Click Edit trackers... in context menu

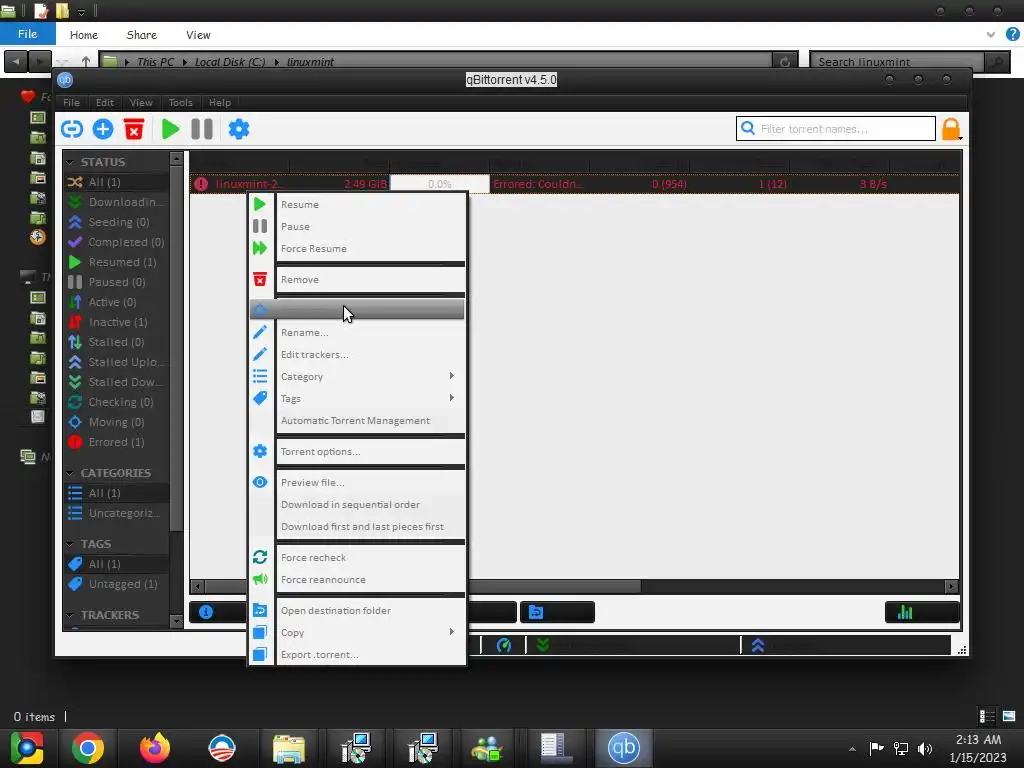[x=357, y=355]
